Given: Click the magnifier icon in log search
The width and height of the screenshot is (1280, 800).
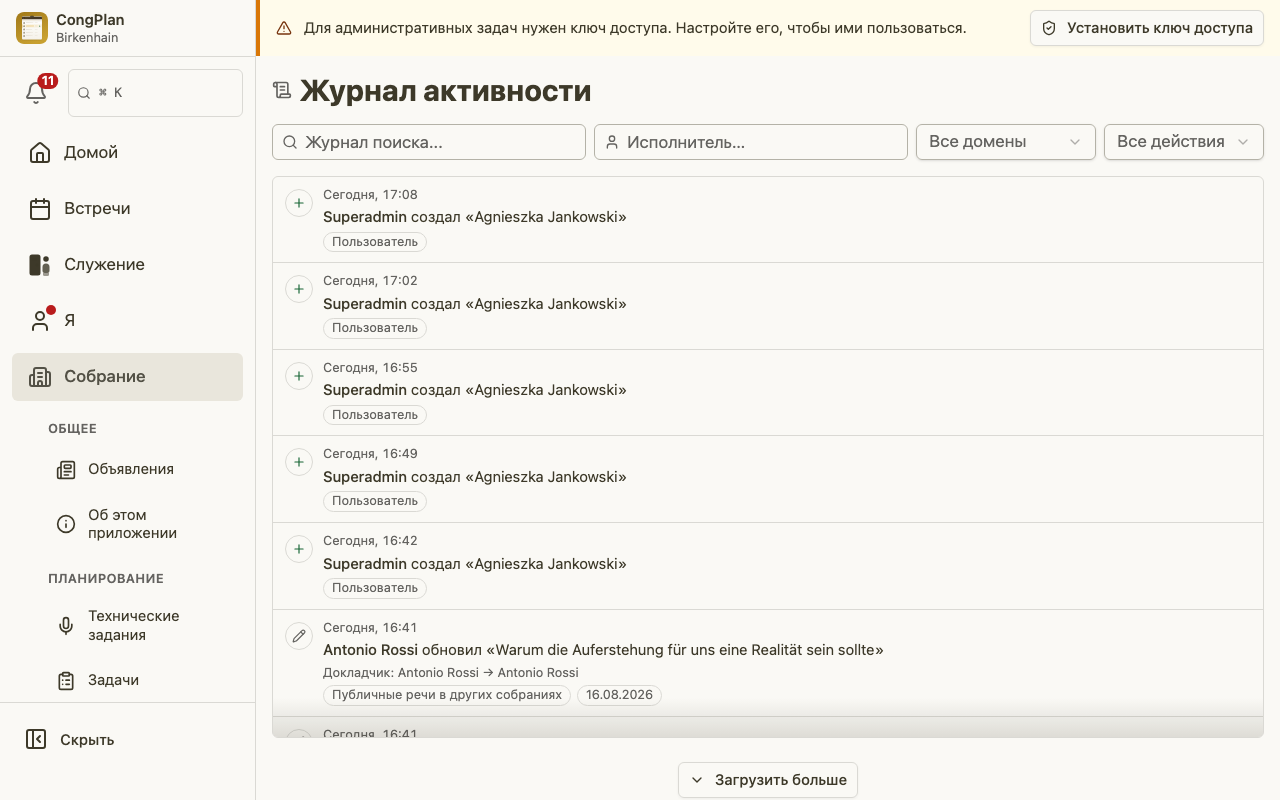Looking at the screenshot, I should (x=290, y=142).
